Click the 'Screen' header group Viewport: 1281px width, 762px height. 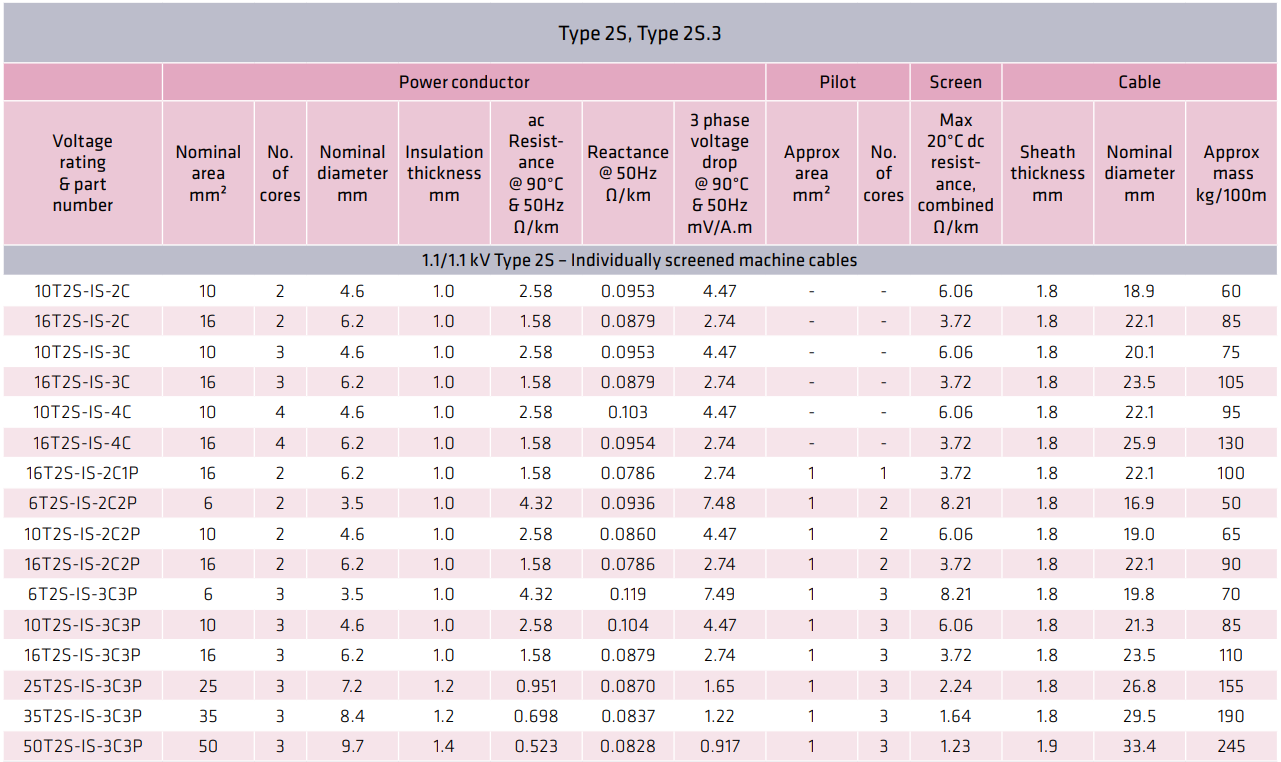tap(955, 82)
